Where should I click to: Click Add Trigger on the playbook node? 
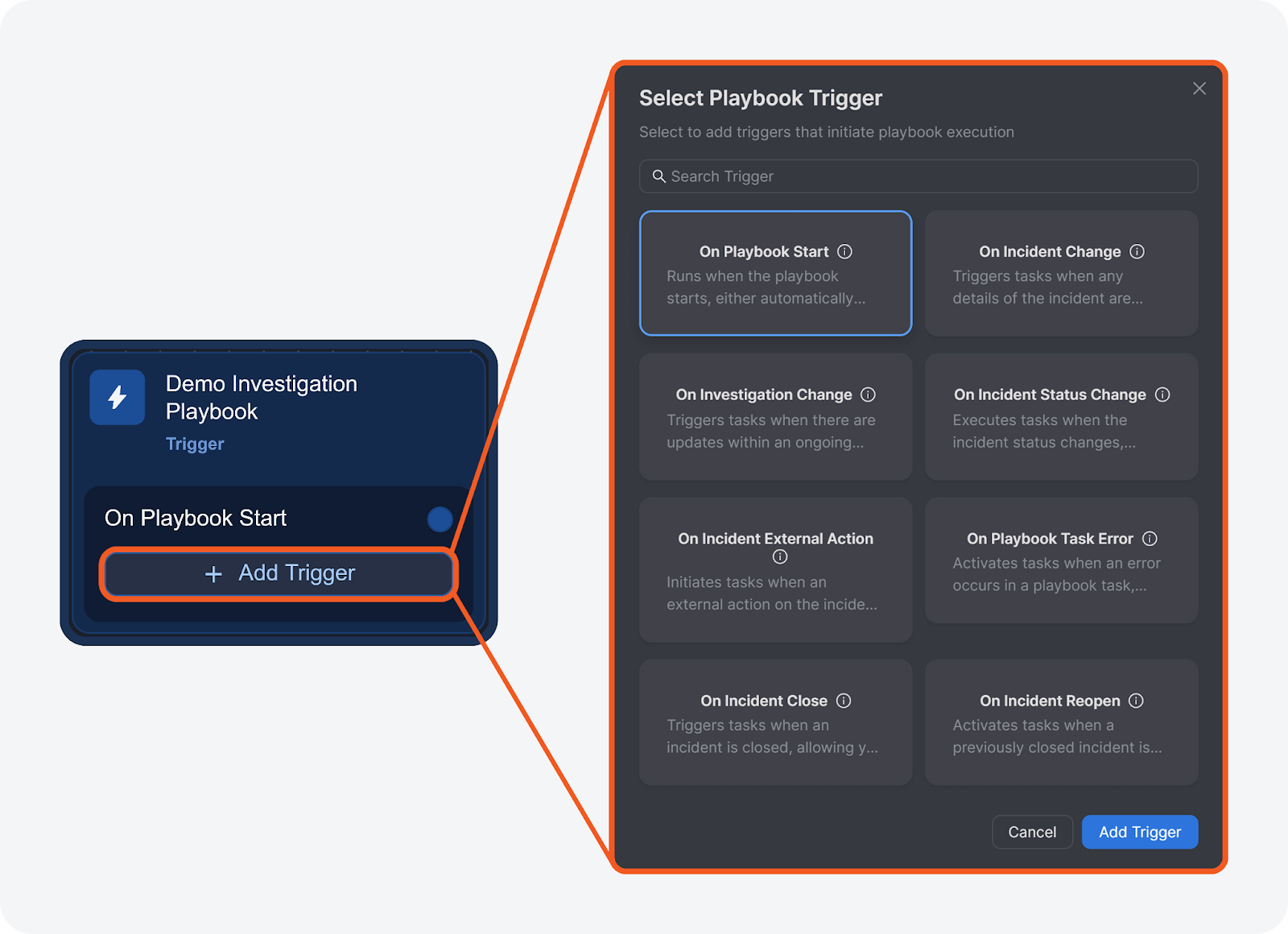pos(279,573)
